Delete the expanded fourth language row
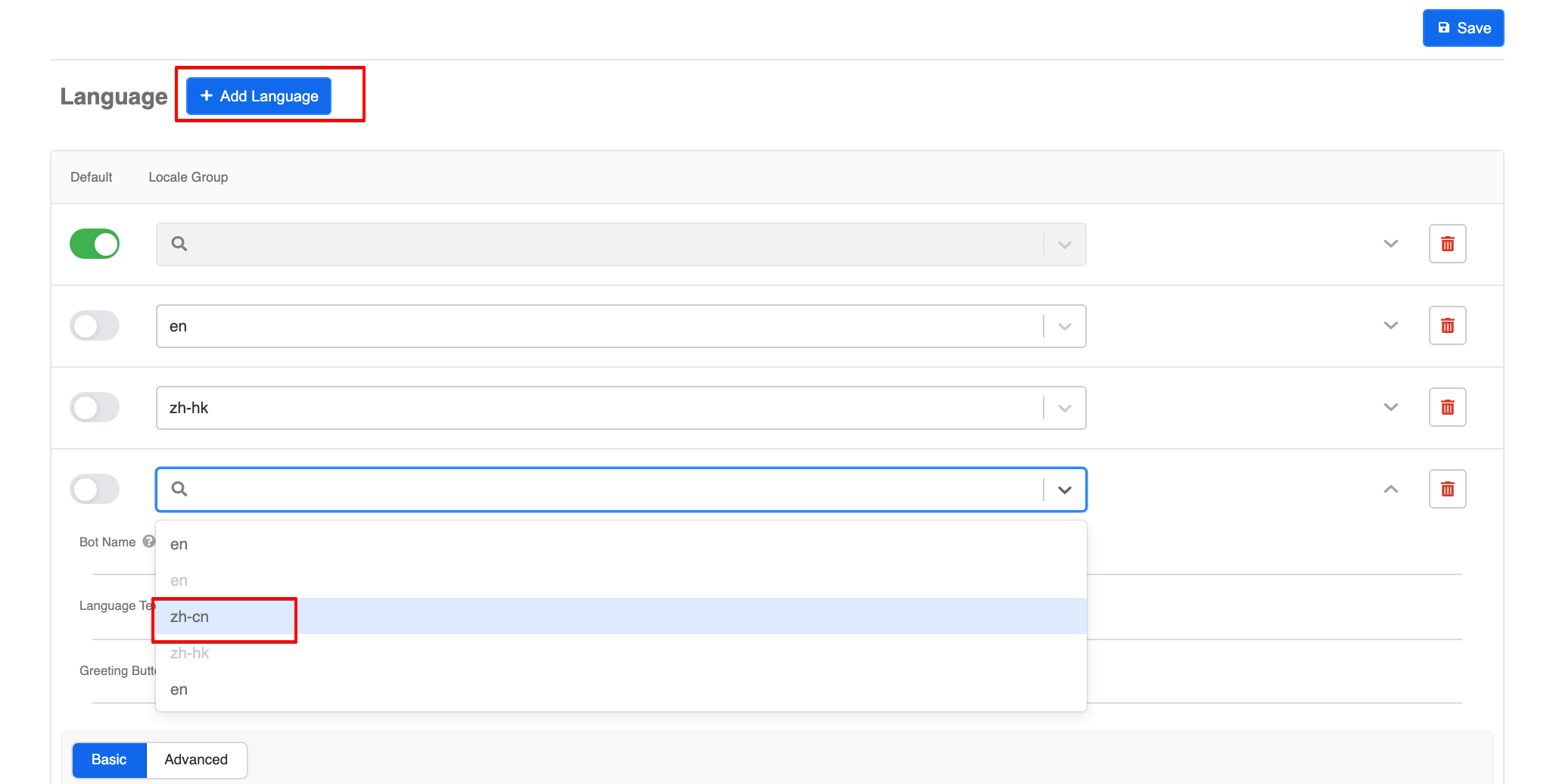The image size is (1553, 784). [1447, 489]
